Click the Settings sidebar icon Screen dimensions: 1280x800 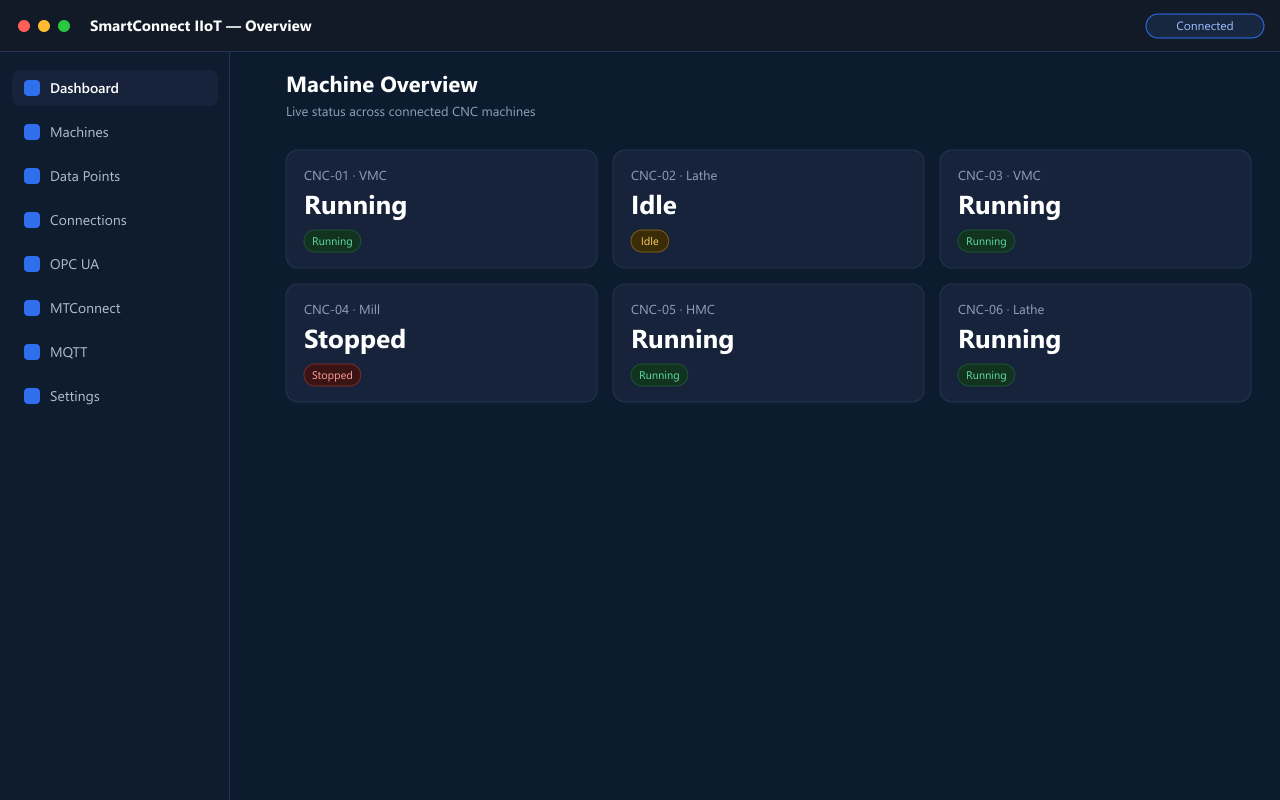(x=32, y=396)
